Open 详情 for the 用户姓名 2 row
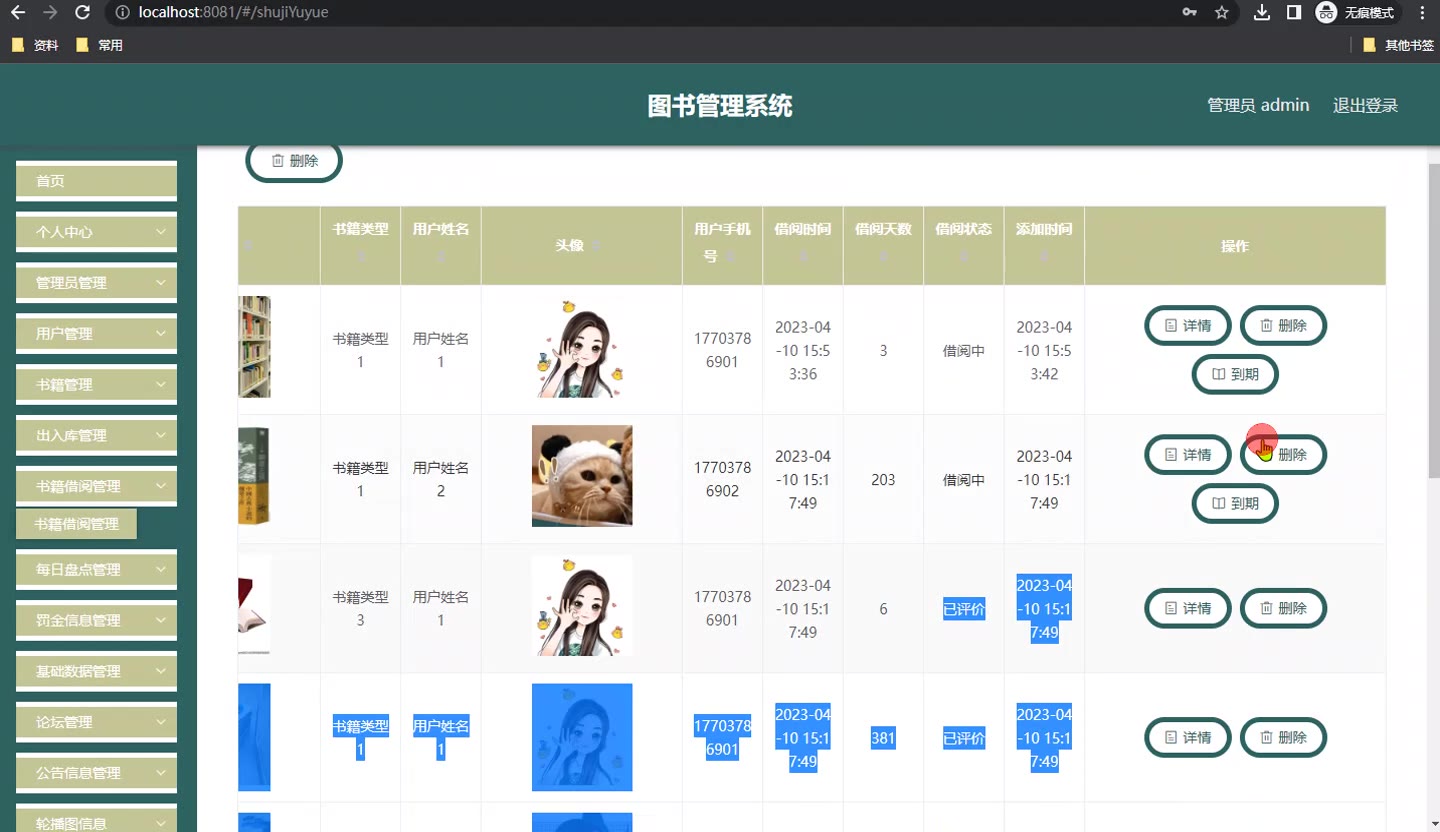The image size is (1440, 832). pyautogui.click(x=1187, y=454)
